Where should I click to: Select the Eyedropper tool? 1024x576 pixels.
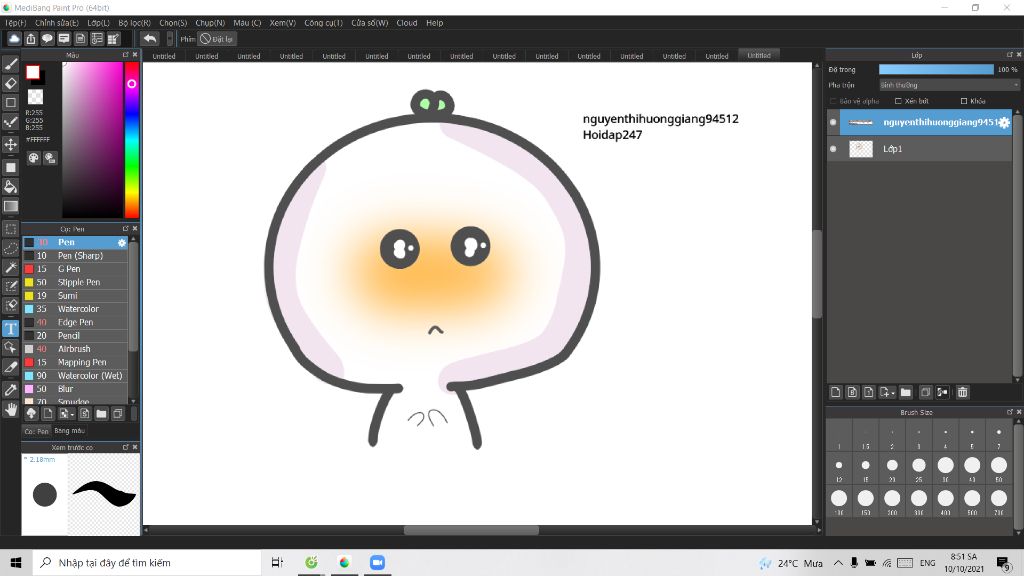point(10,390)
